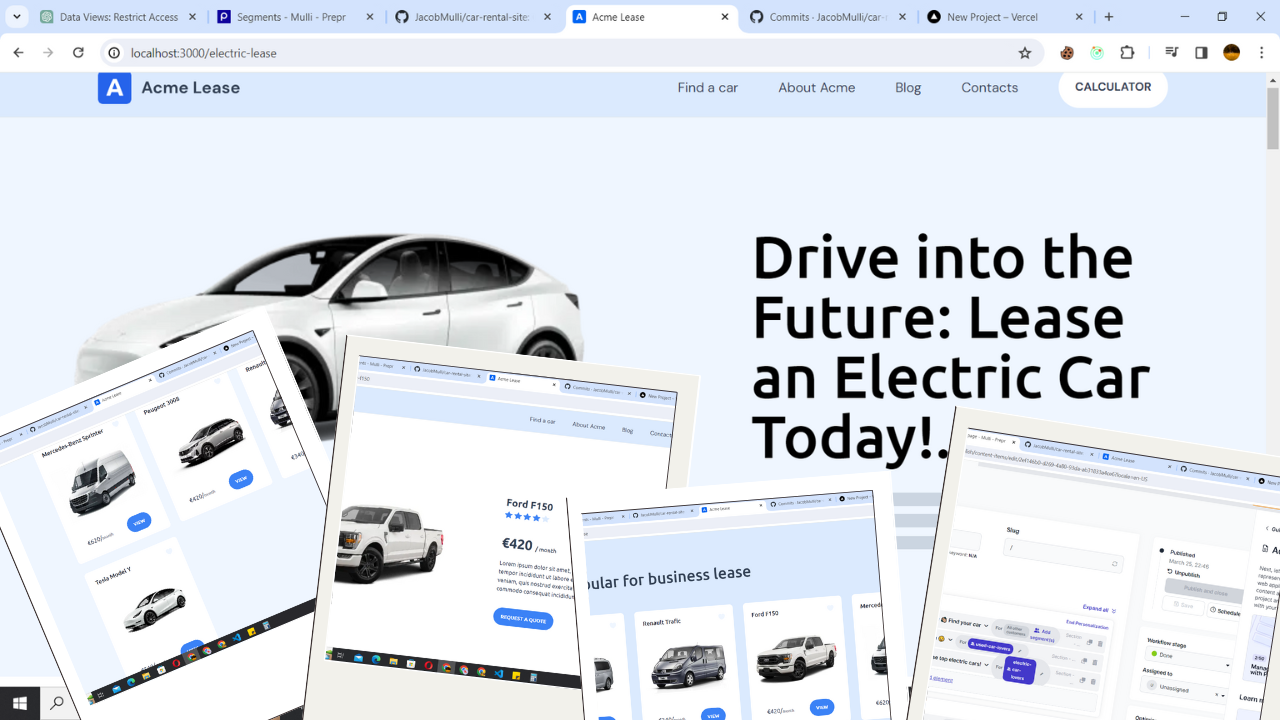Open the cookie extension icon

1067,53
